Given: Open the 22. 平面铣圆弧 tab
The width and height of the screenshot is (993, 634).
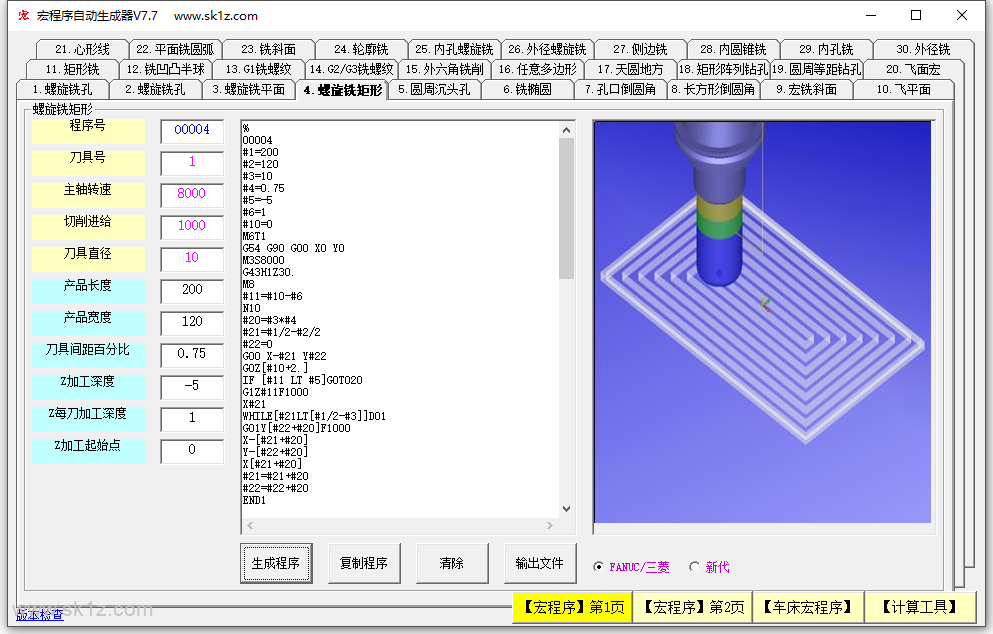Looking at the screenshot, I should [175, 49].
